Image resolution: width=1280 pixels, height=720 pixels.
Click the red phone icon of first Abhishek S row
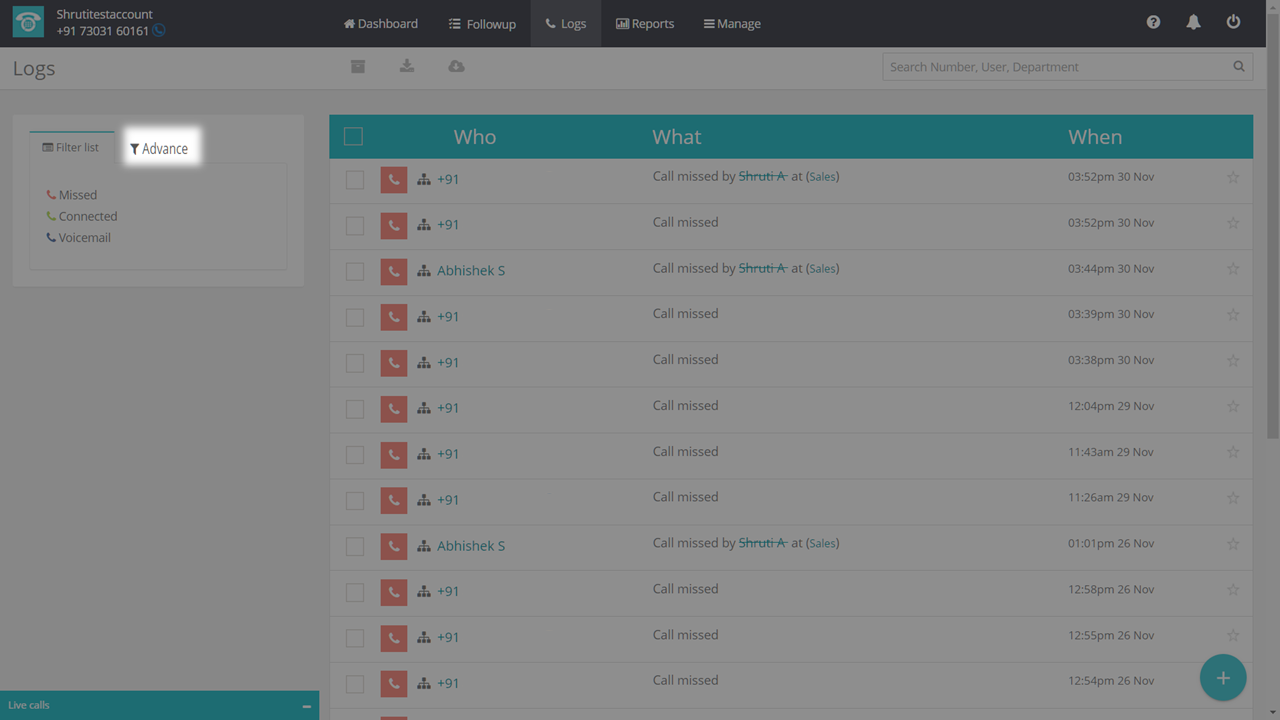pos(394,271)
